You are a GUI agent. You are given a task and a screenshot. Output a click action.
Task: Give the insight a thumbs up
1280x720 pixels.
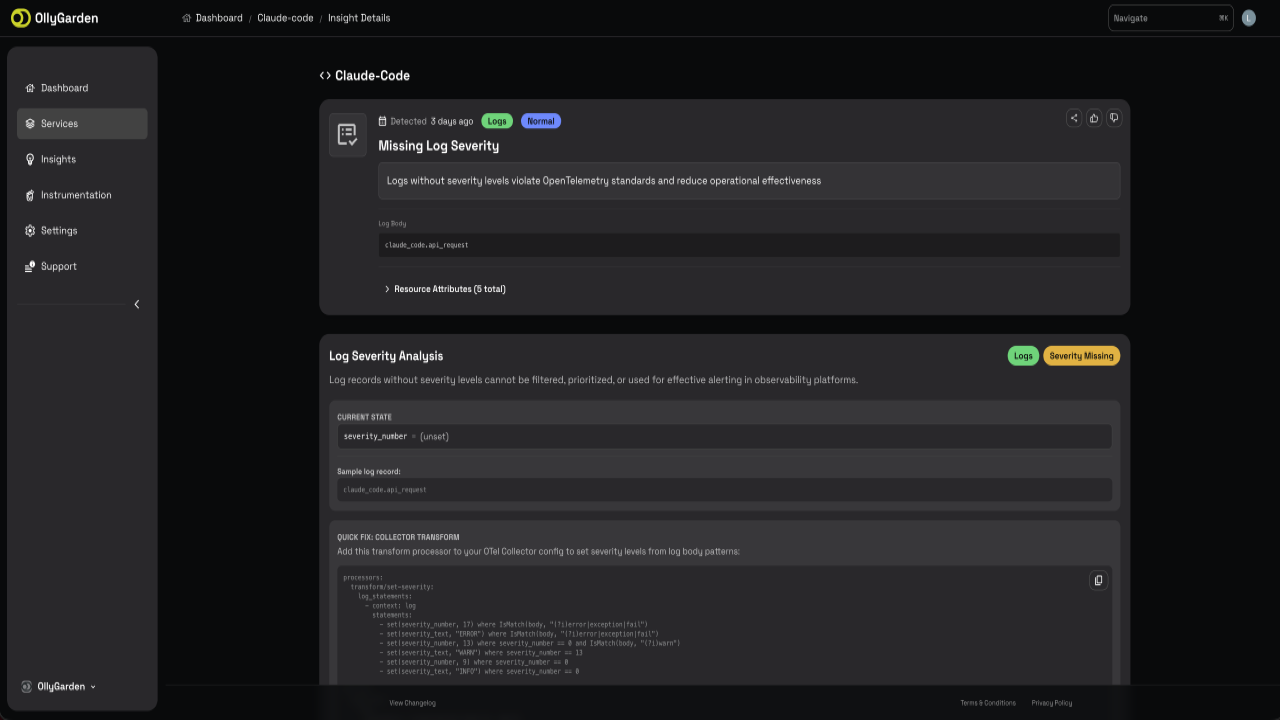click(1094, 118)
